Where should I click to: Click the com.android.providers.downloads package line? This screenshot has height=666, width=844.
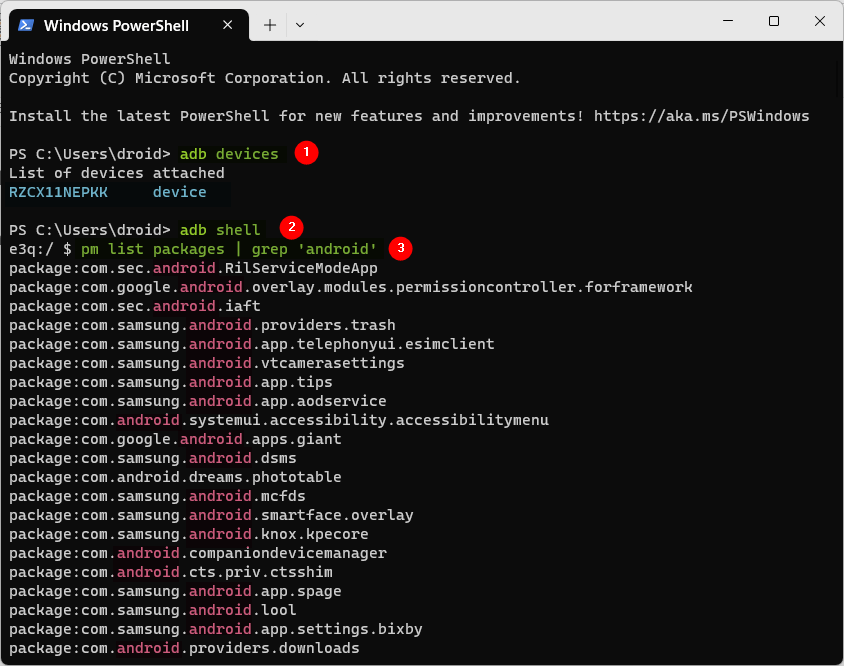[x=184, y=648]
